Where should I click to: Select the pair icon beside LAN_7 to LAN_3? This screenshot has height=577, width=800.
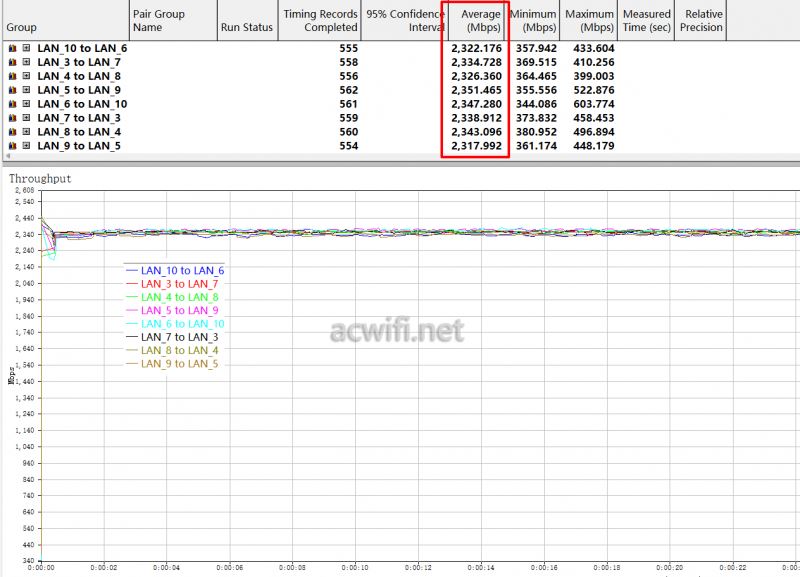[11, 118]
